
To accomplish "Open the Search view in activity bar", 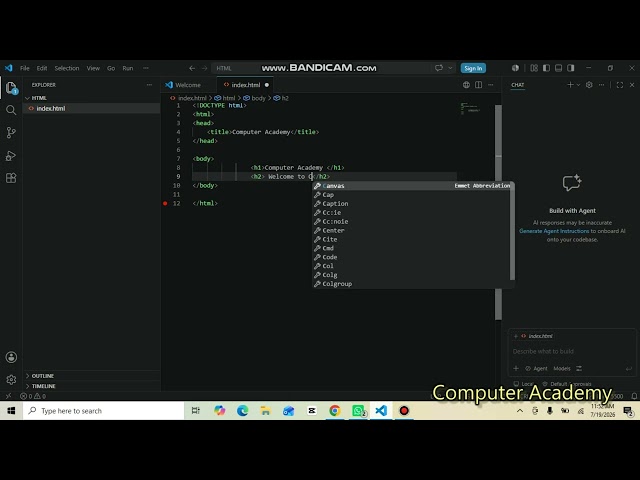I will tap(11, 110).
